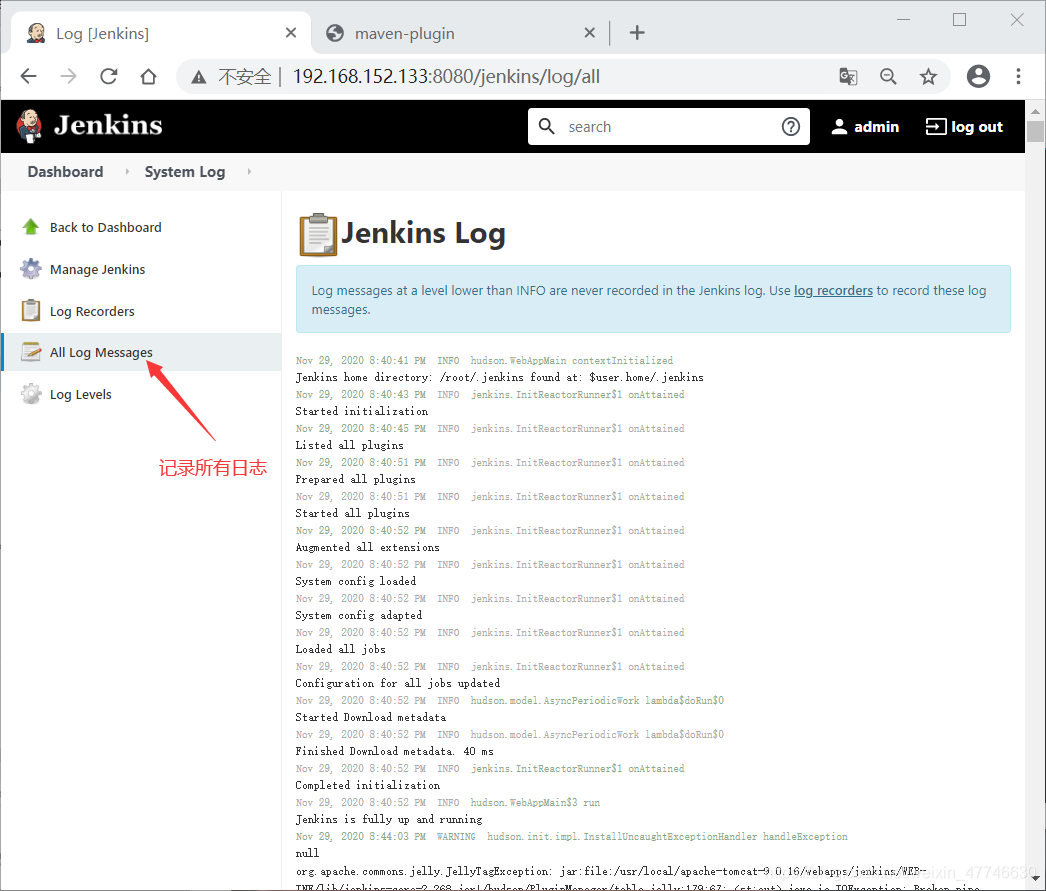Reload the page with refresh icon

point(109,76)
